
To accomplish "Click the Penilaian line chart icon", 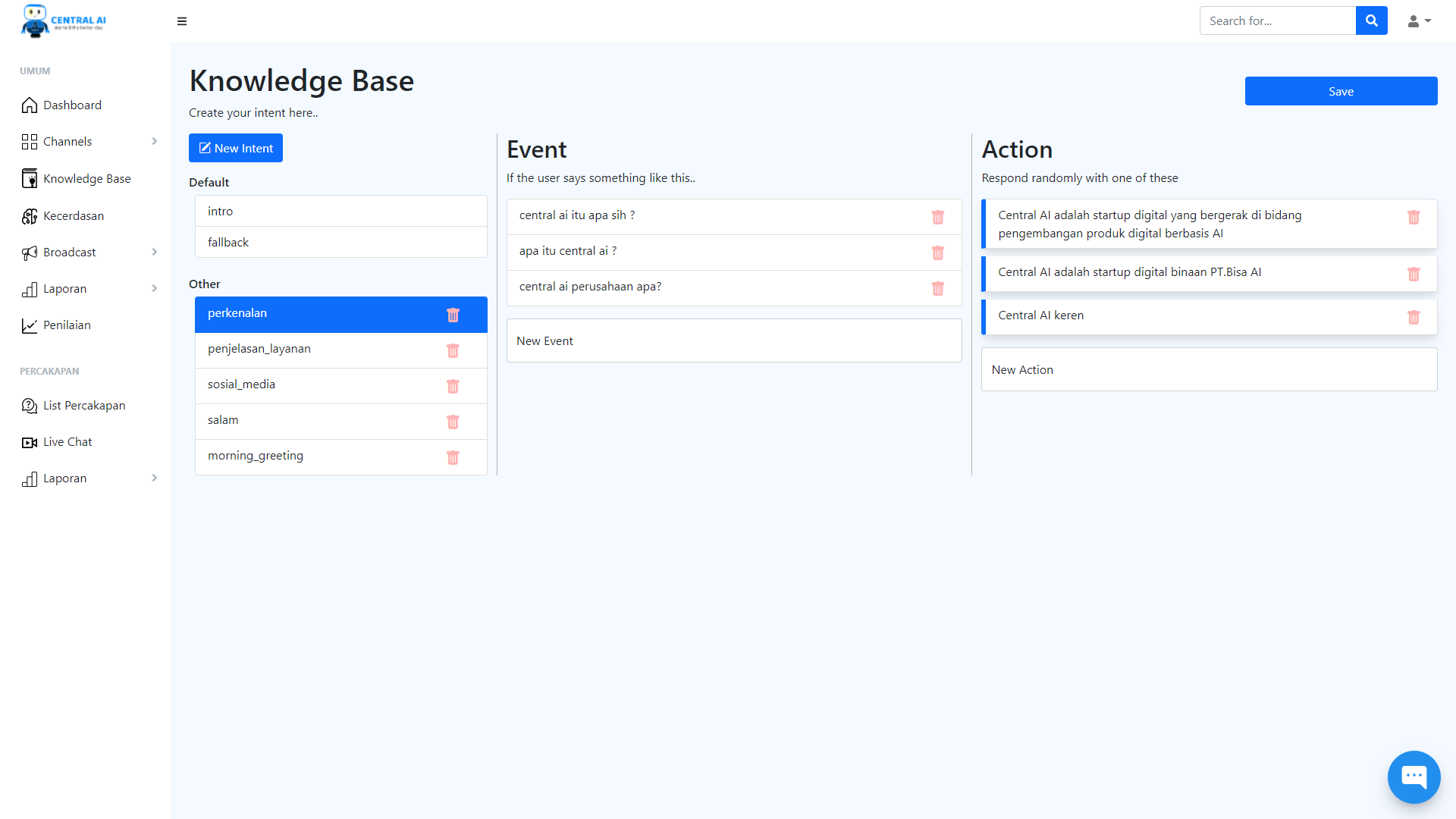I will pos(30,325).
